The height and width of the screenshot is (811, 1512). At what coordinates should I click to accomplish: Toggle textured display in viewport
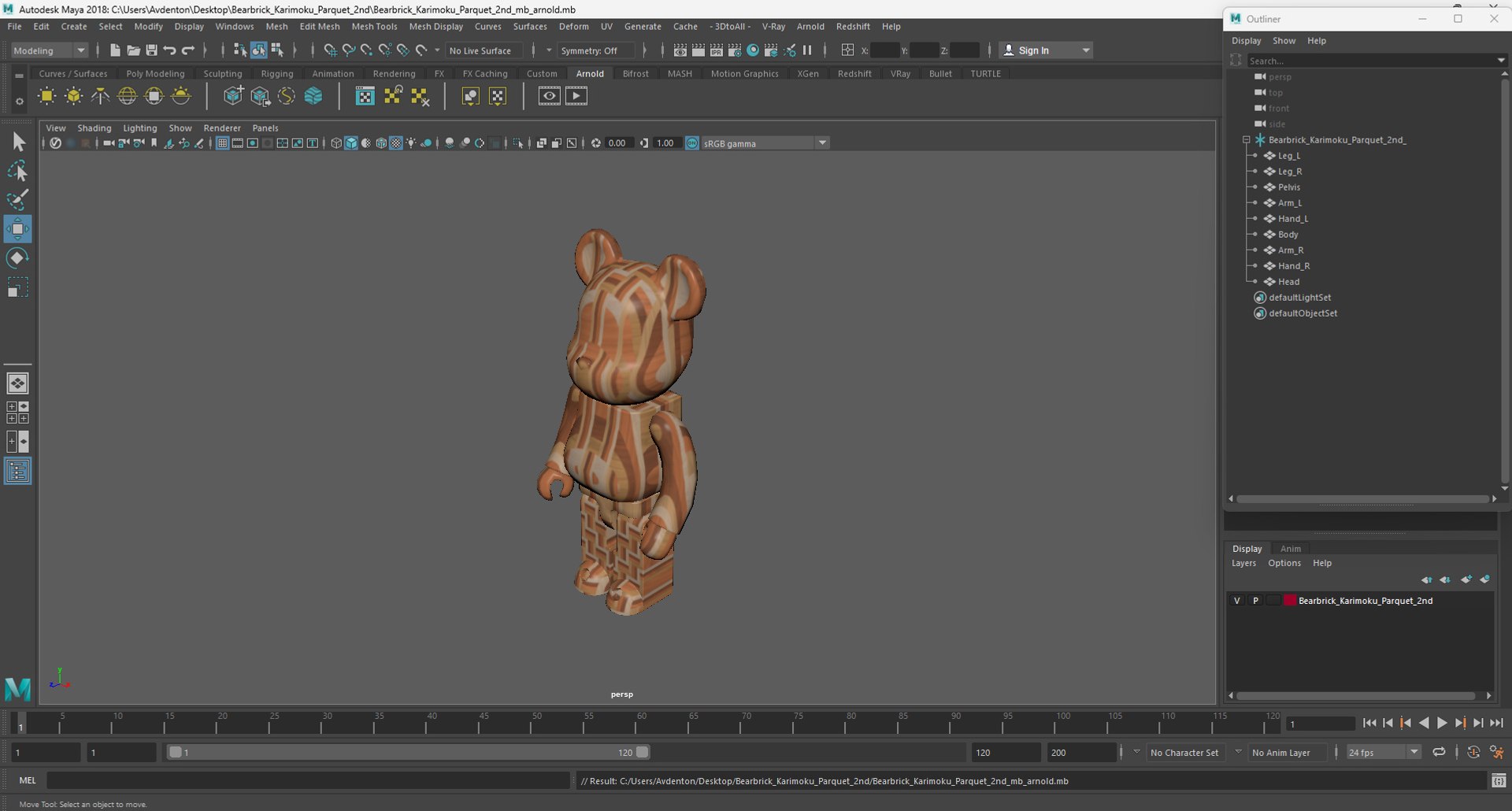pos(396,143)
